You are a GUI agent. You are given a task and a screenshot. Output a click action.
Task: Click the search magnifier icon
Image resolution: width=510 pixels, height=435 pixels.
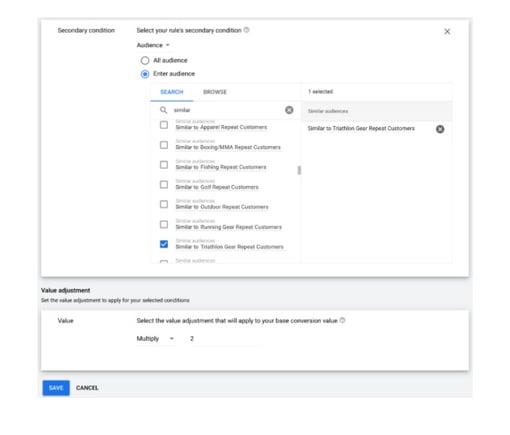(x=163, y=110)
